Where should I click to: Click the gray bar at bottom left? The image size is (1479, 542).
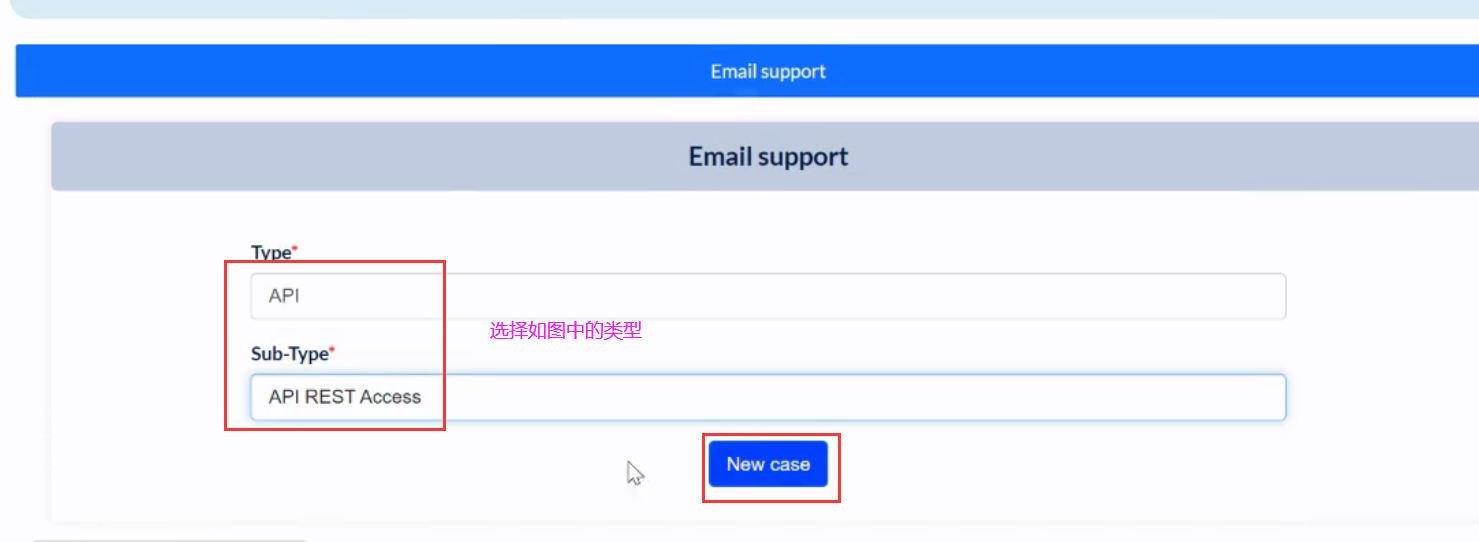point(168,540)
